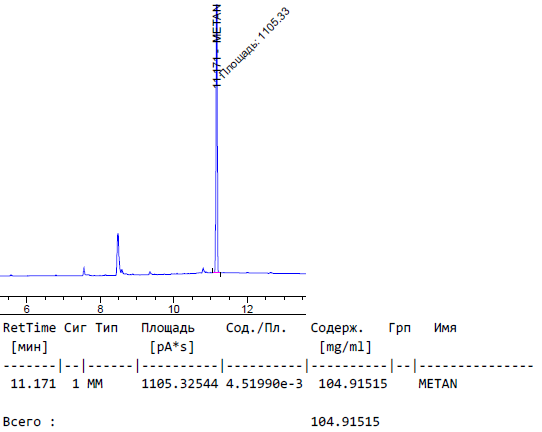Screen dimensions: 542x432
Task: Click the Всего total row label
Action: (29, 422)
